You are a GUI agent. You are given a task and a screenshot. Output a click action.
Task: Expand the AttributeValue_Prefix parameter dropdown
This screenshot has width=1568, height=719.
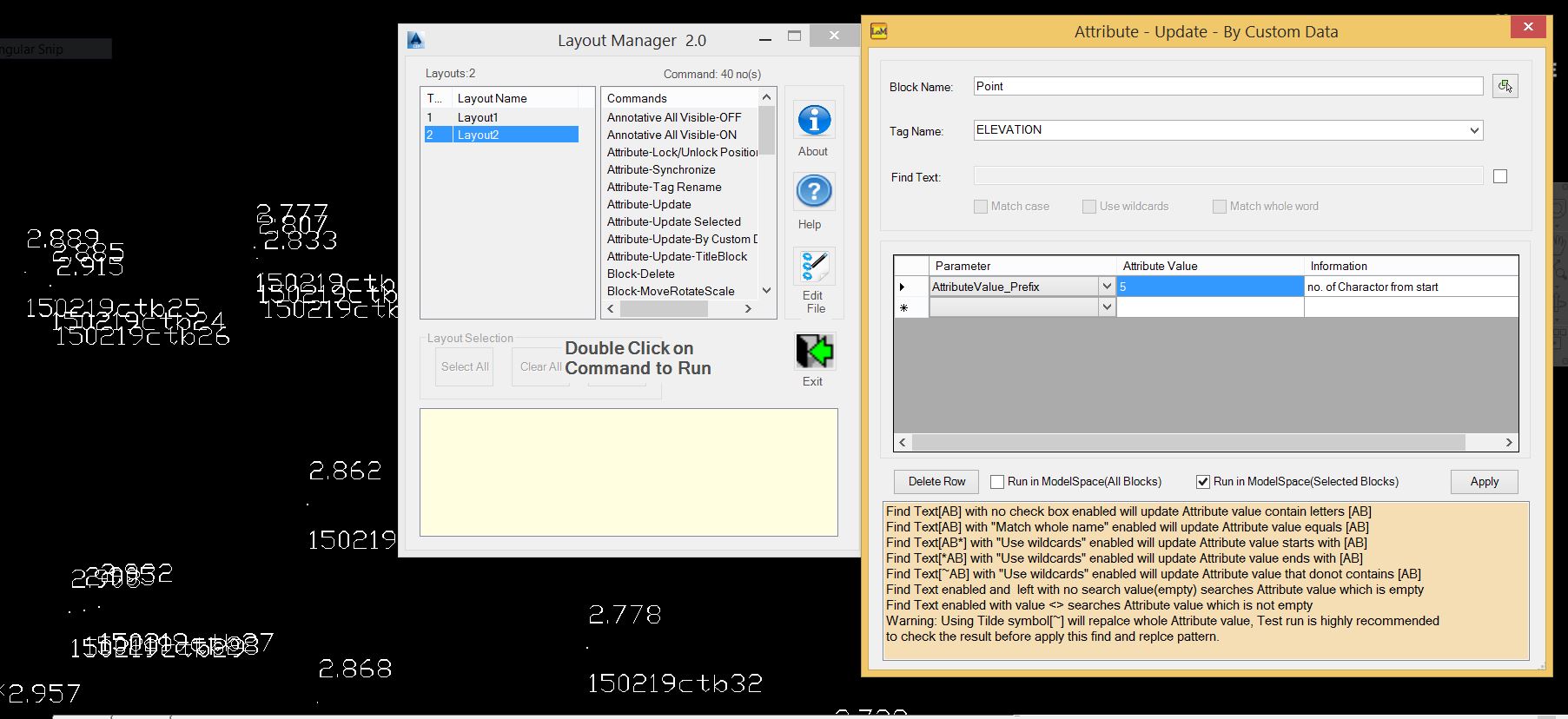click(1107, 287)
